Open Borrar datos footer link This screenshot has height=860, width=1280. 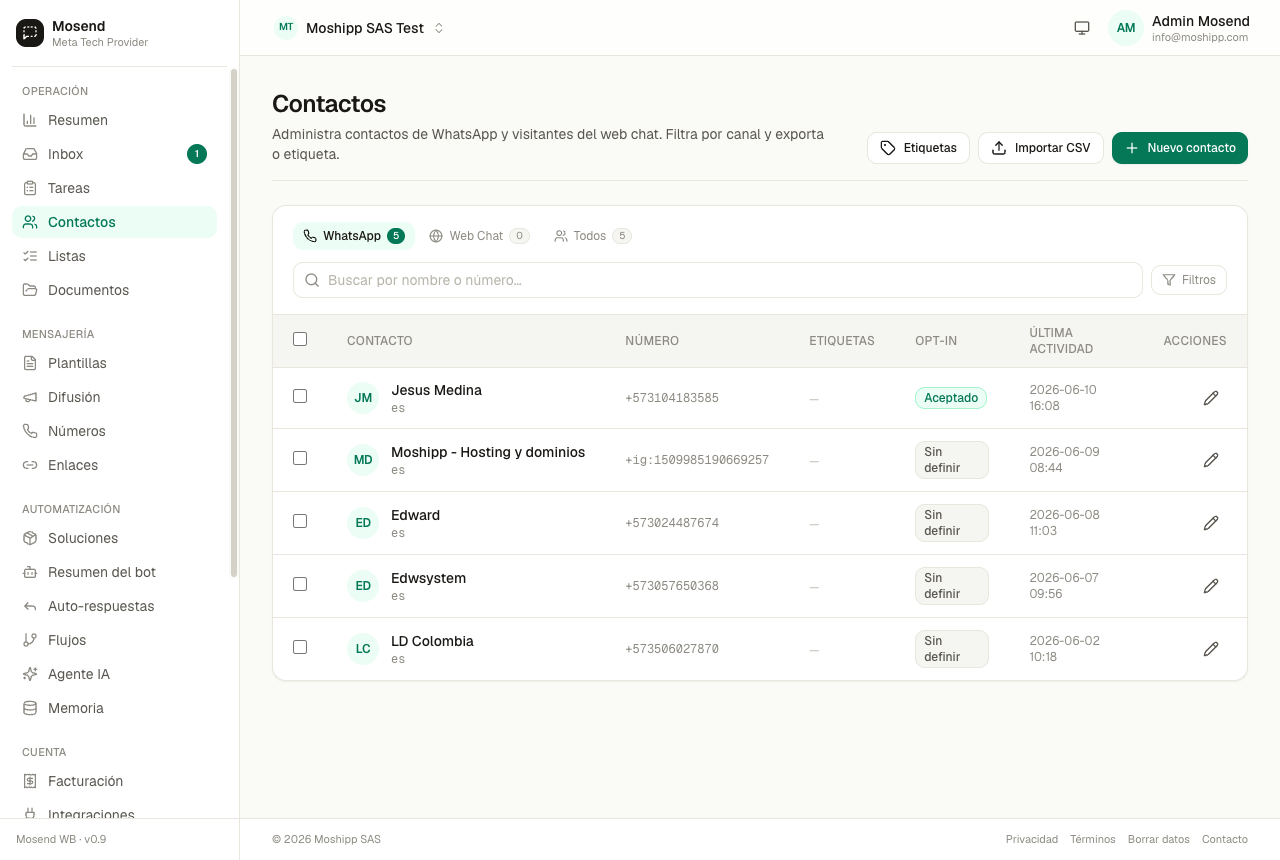1159,839
